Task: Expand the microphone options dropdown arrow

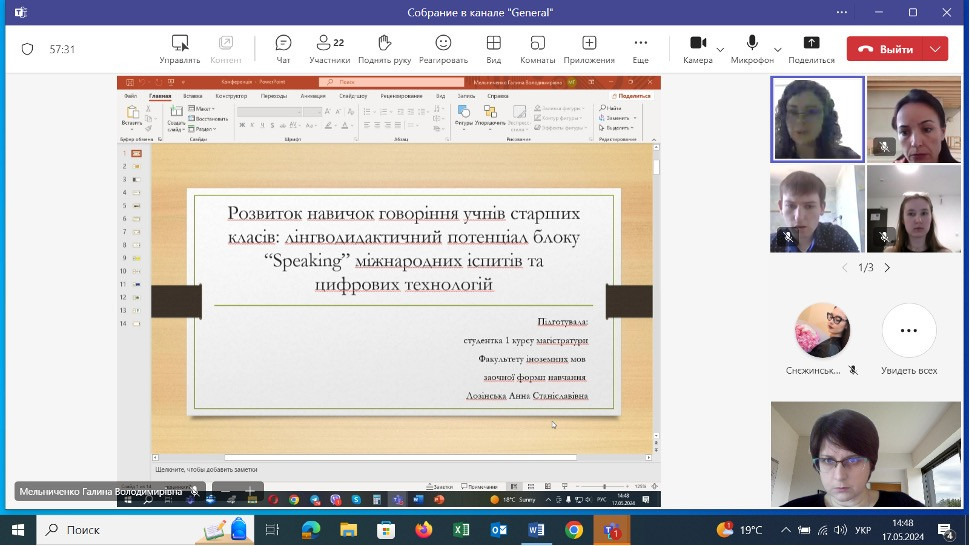Action: [778, 49]
